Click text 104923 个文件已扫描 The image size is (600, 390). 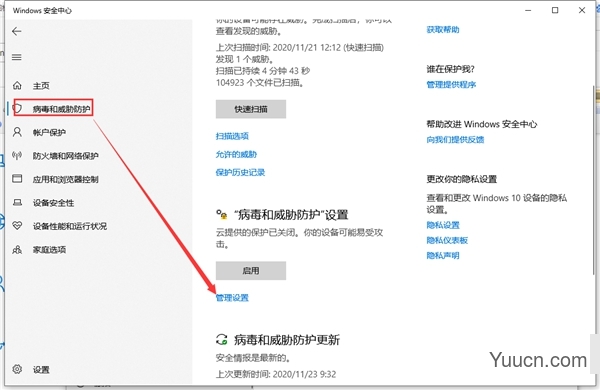click(x=260, y=83)
